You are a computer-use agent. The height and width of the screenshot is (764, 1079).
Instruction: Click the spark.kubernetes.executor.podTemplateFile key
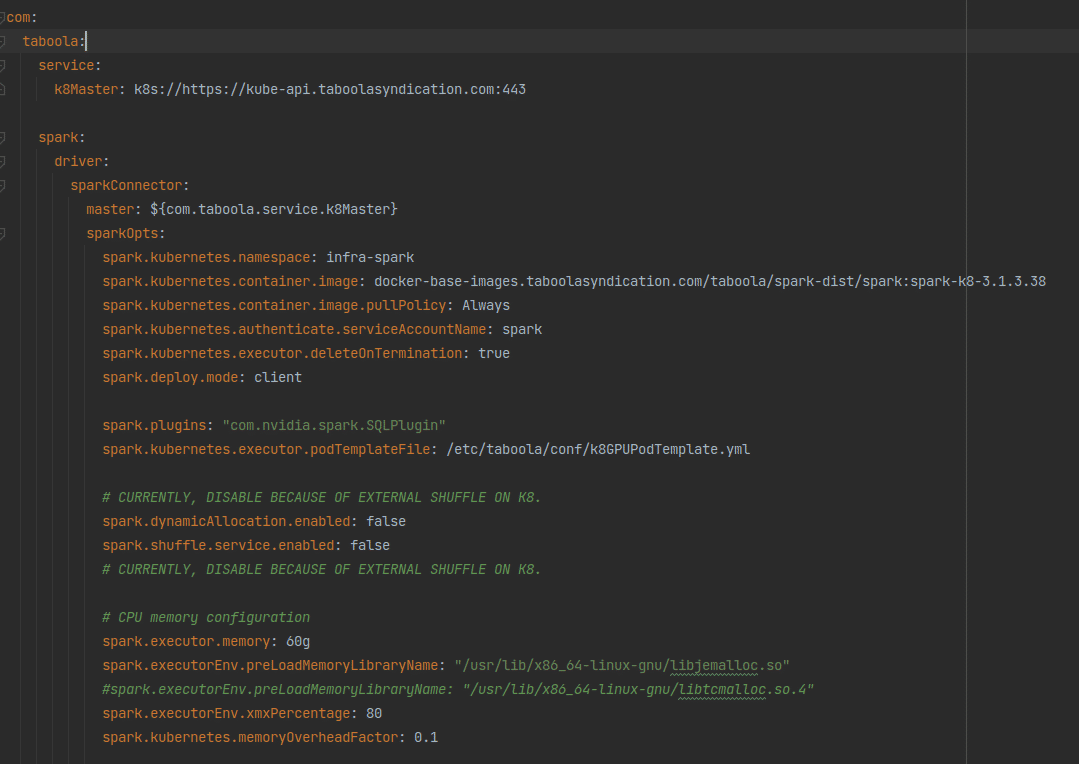266,449
